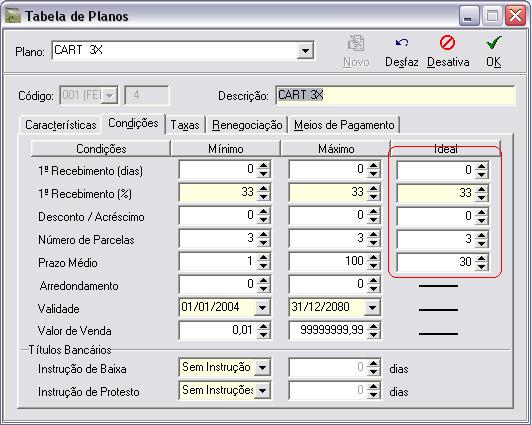Increase Arredondamento minimum value
The image size is (532, 425).
[263, 281]
